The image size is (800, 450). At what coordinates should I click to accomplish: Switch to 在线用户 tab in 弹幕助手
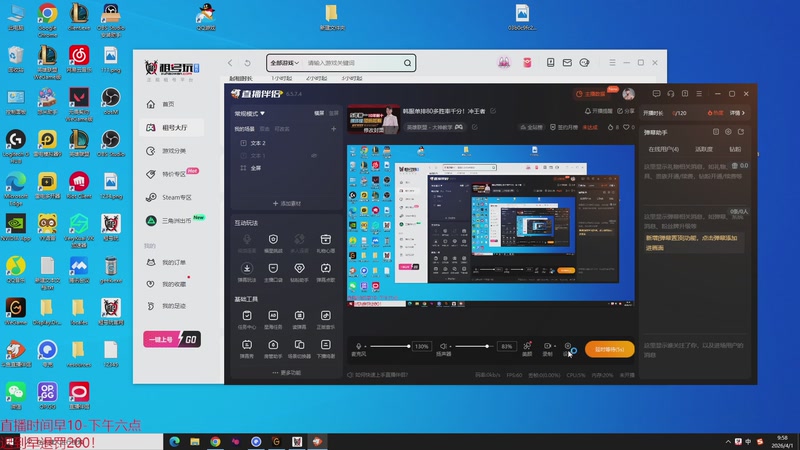pyautogui.click(x=663, y=149)
